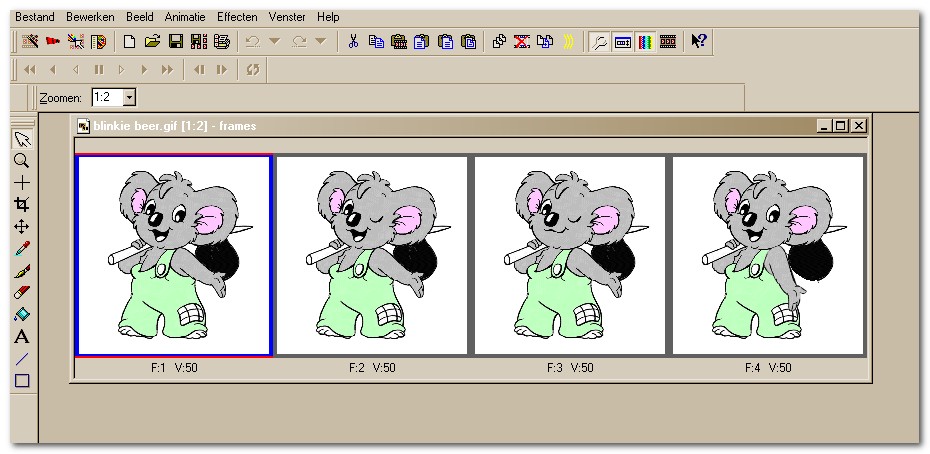
Task: Select the Mover four-arrow tool
Action: [22, 227]
